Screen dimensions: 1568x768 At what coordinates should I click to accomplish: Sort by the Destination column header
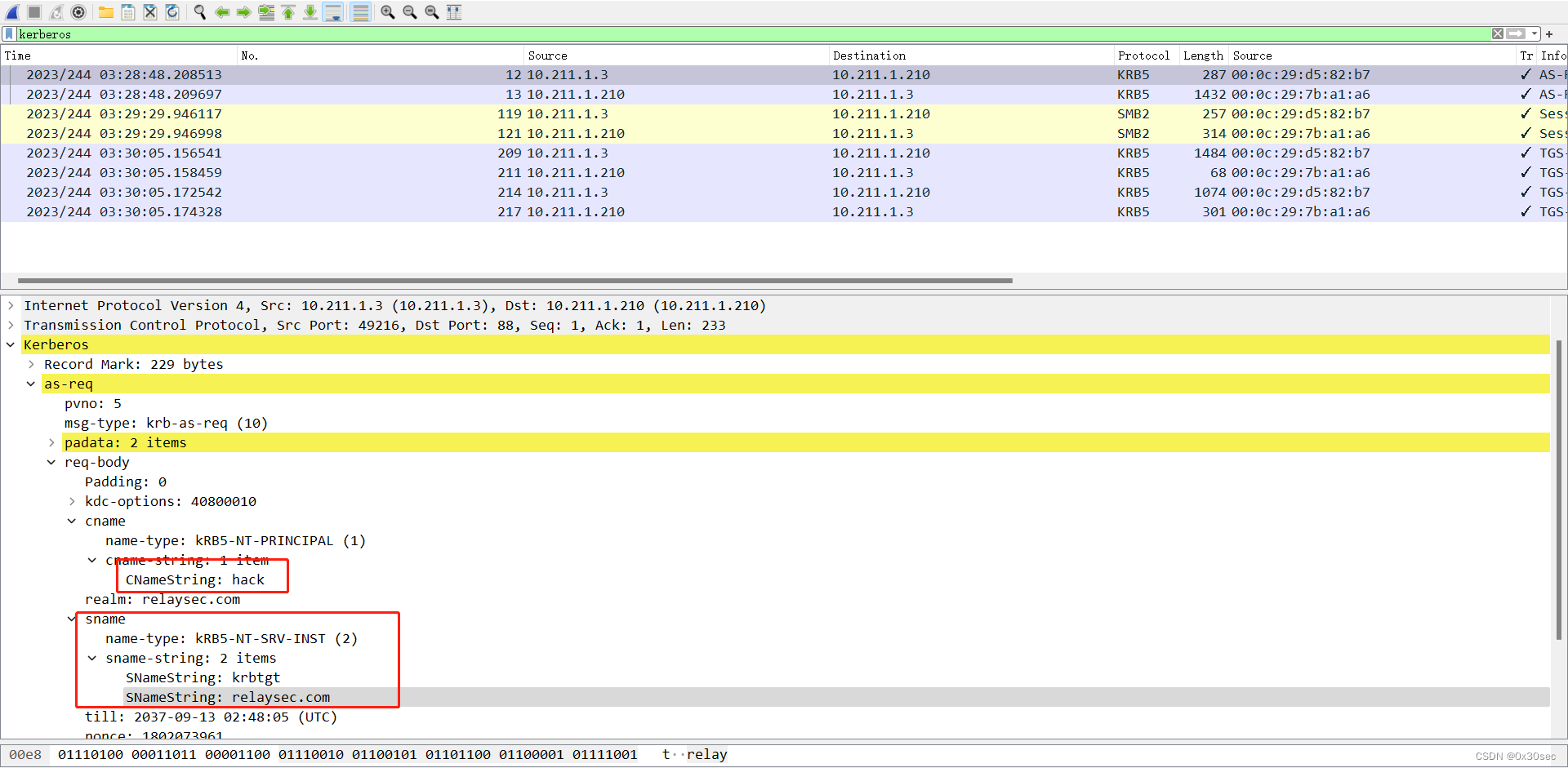(x=972, y=55)
